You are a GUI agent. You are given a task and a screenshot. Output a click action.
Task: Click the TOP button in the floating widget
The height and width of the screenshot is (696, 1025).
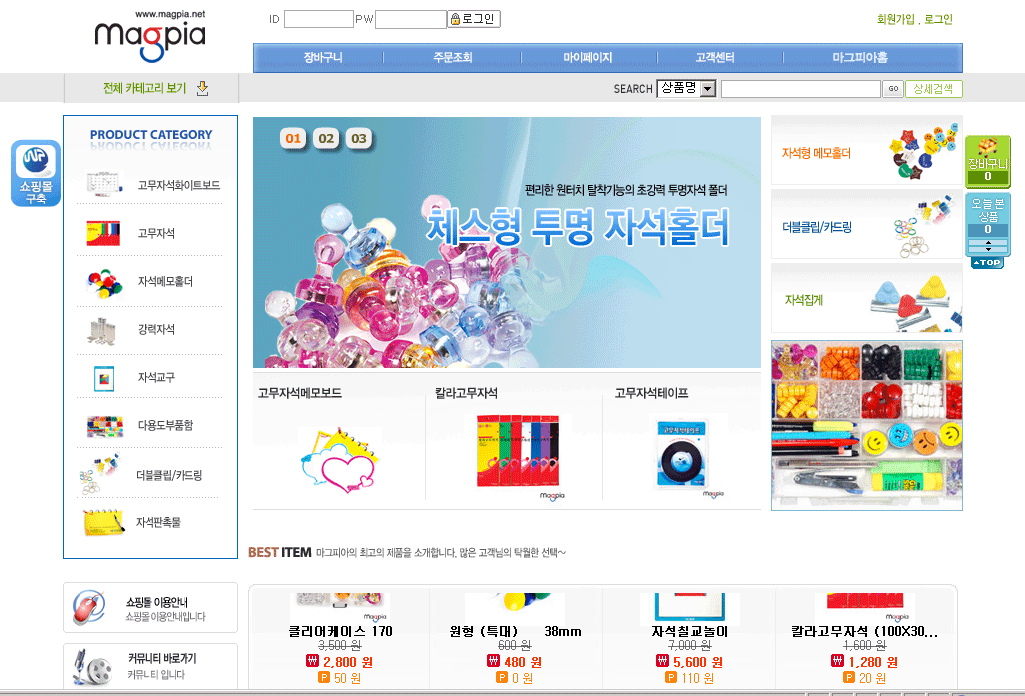(x=988, y=262)
